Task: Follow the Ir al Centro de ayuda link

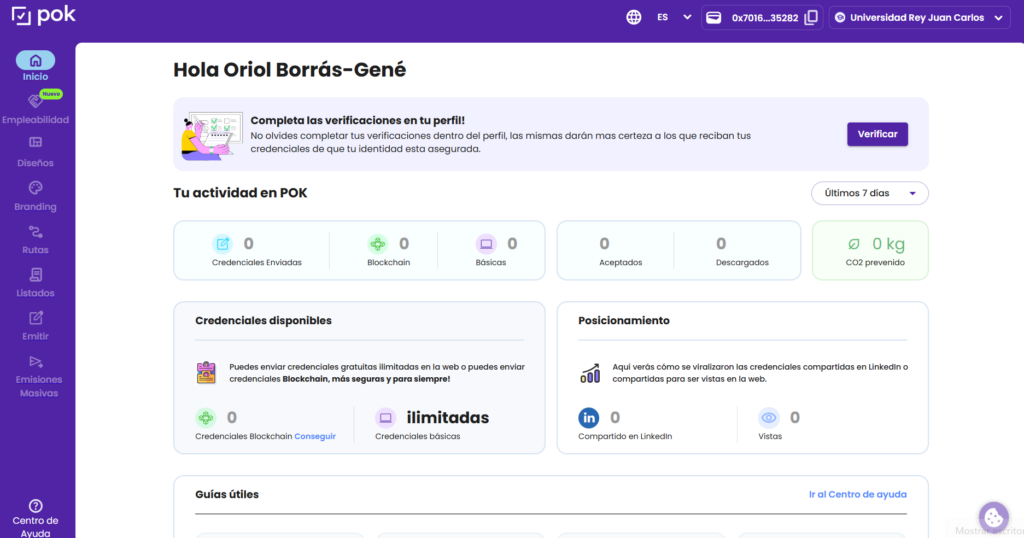Action: 857,494
